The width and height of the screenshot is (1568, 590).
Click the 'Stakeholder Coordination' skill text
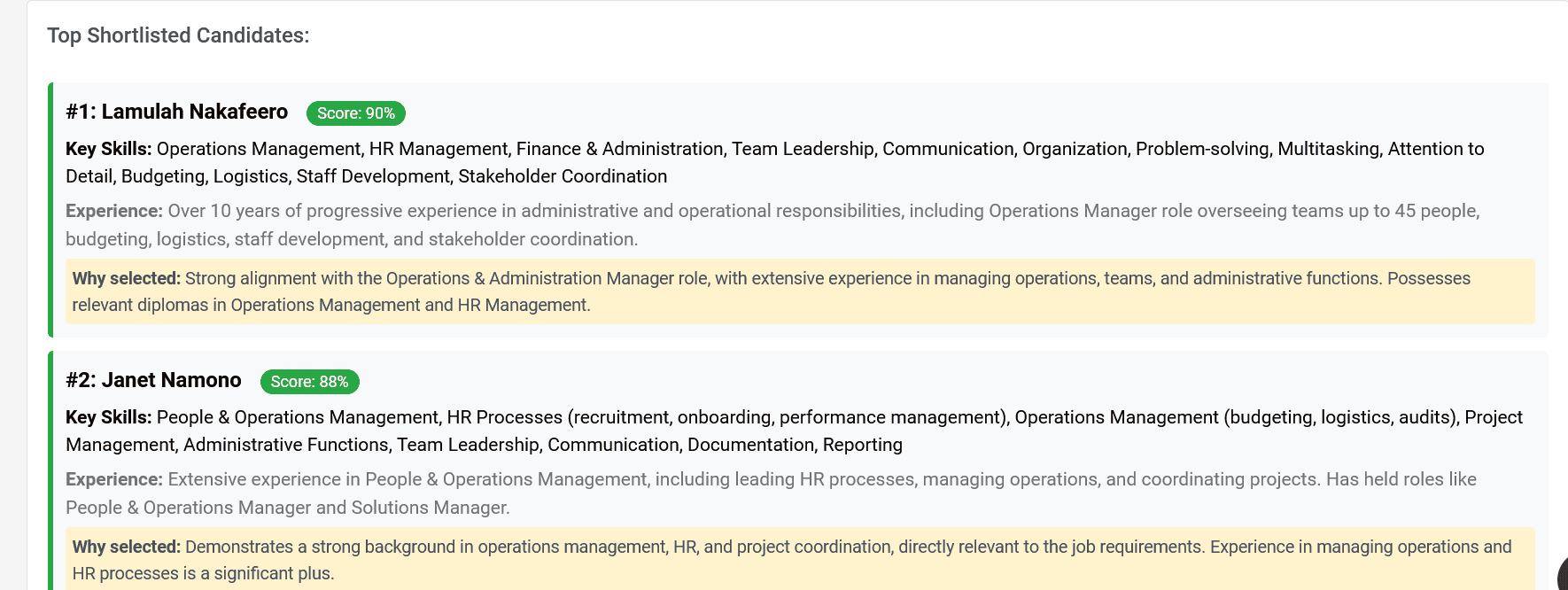pyautogui.click(x=563, y=176)
